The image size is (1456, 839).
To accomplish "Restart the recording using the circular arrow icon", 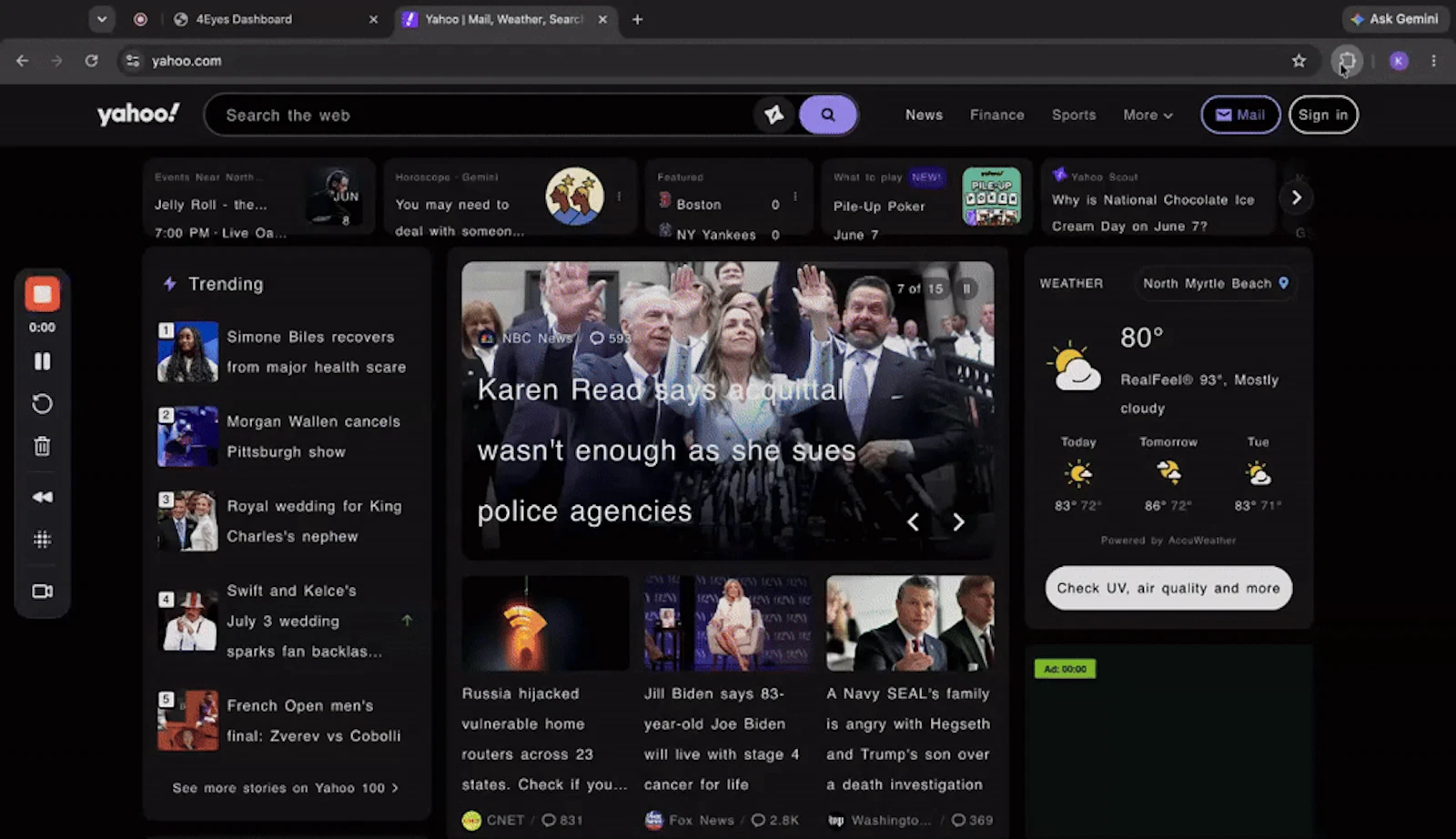I will [42, 404].
